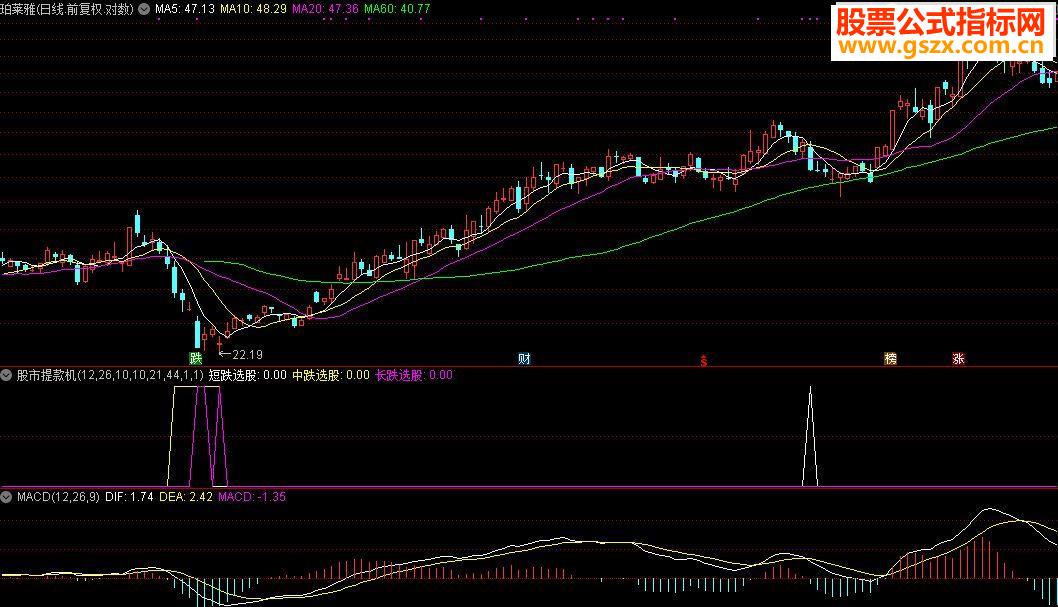The image size is (1058, 607).
Task: Open the main chart indicator dropdown beside 珀莱雅 title
Action: [x=144, y=9]
